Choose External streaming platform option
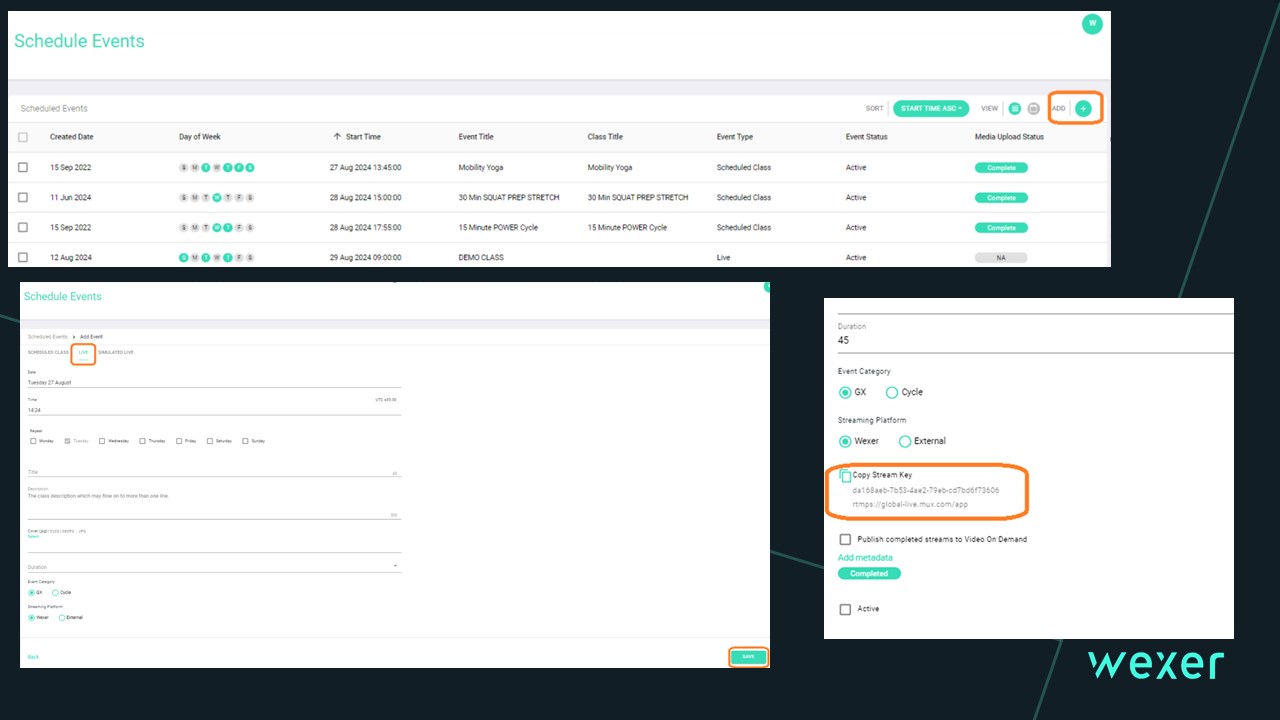The width and height of the screenshot is (1280, 720). [x=905, y=441]
